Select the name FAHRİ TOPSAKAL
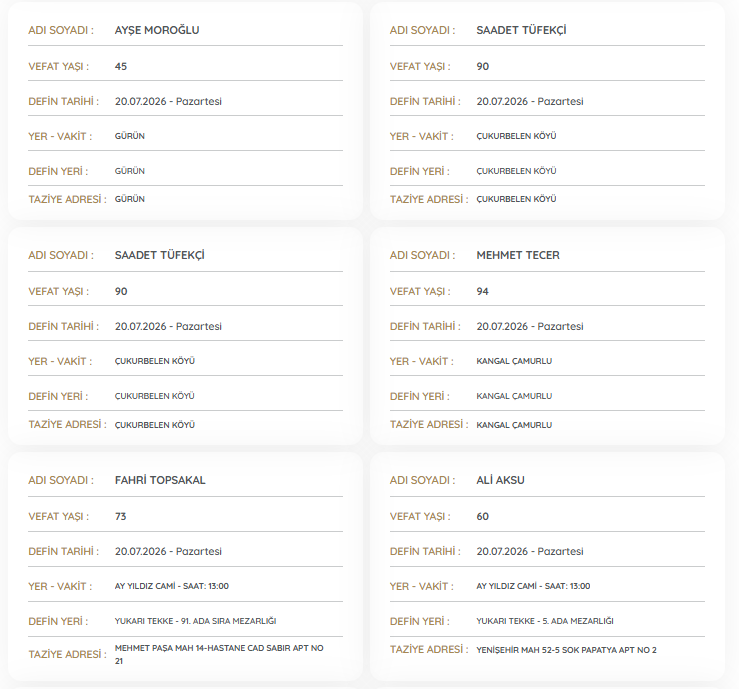Image resolution: width=739 pixels, height=689 pixels. click(160, 480)
